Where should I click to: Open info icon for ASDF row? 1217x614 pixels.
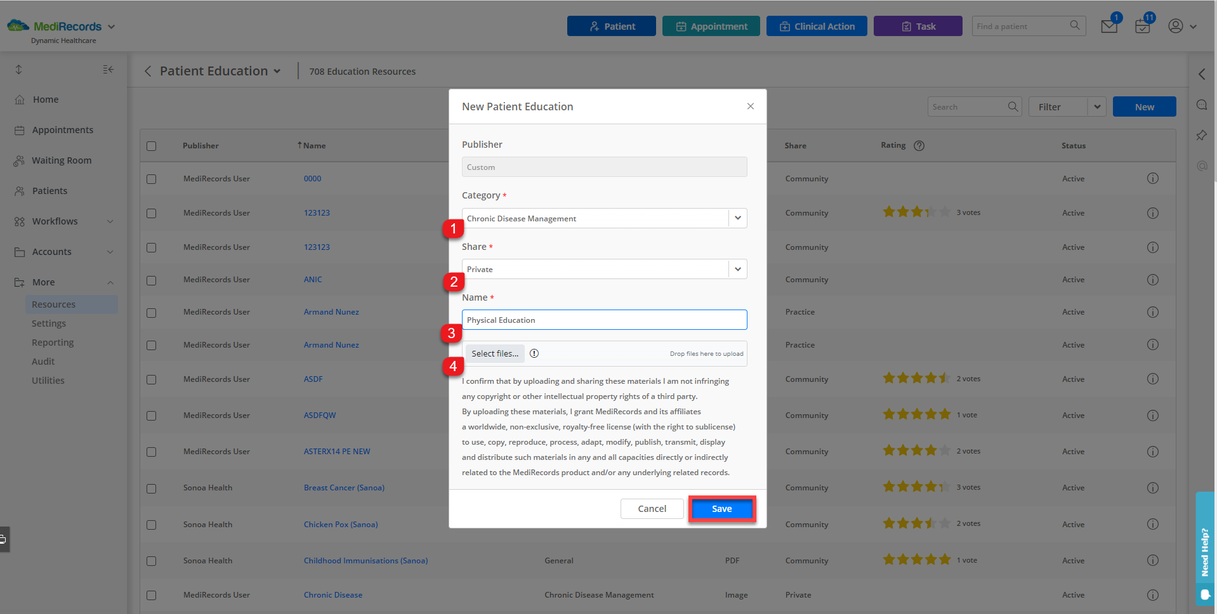(x=1152, y=379)
